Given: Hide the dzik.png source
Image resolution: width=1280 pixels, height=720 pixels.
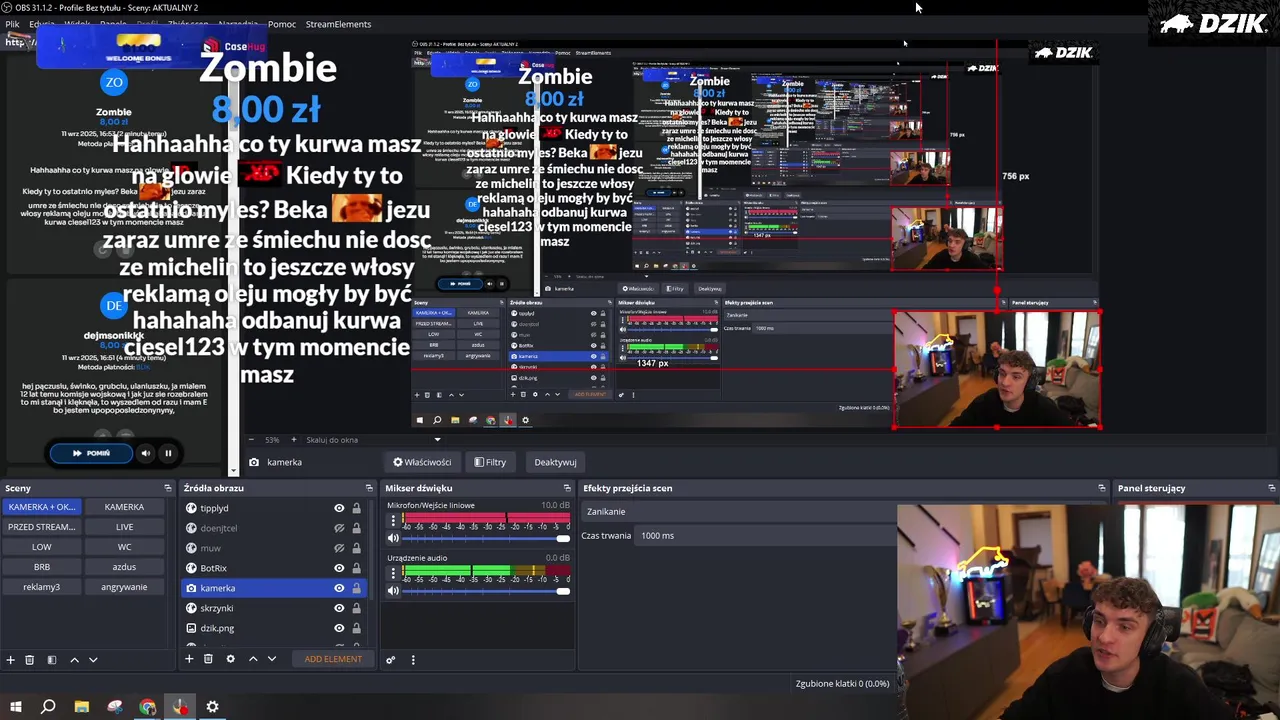Looking at the screenshot, I should [339, 628].
